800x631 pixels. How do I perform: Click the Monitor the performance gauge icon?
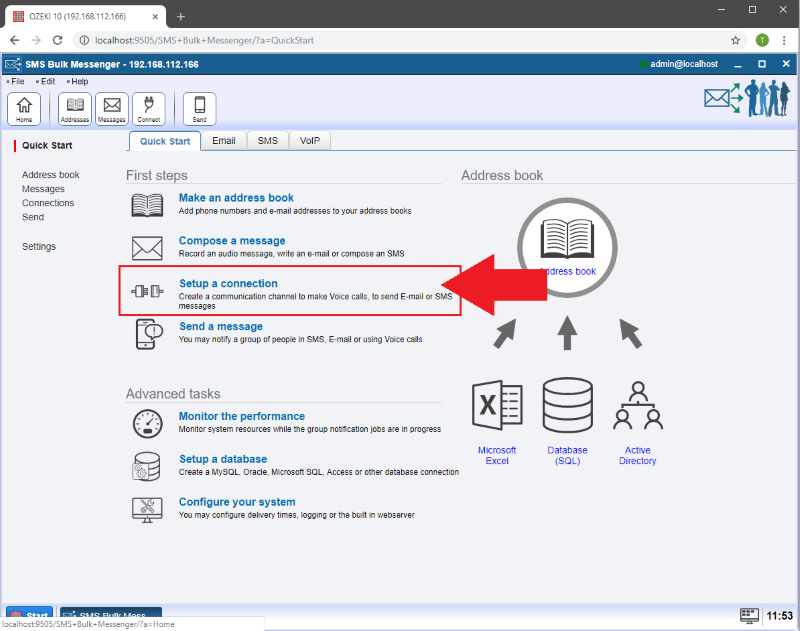[x=147, y=423]
